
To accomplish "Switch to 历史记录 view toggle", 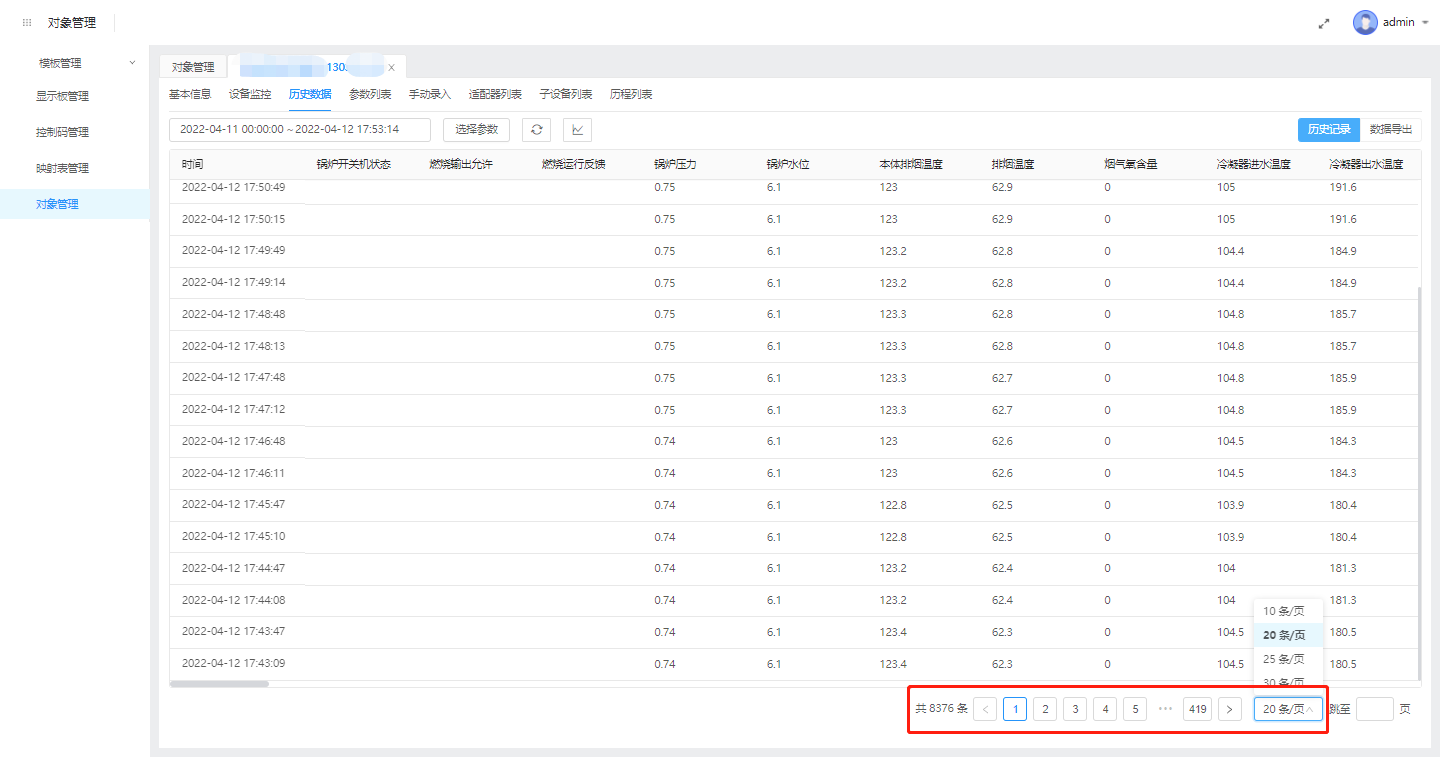I will 1329,129.
